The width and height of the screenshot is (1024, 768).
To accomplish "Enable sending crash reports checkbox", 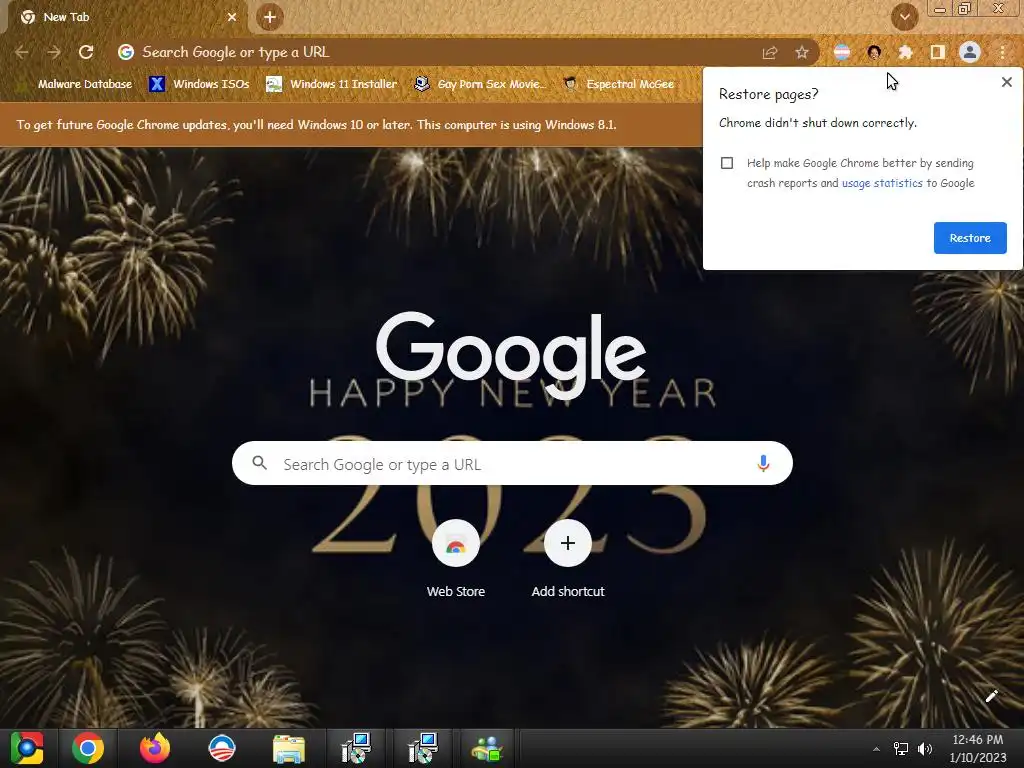I will [x=727, y=163].
